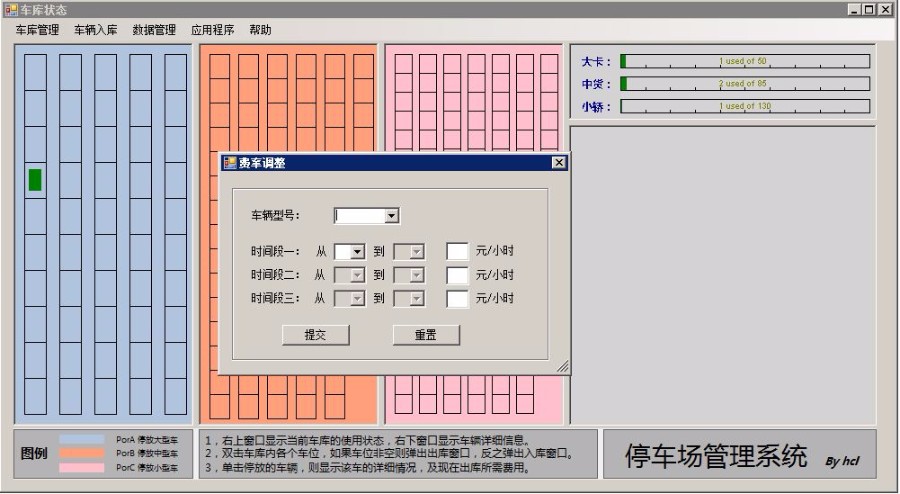Image resolution: width=900 pixels, height=494 pixels.
Task: Click the 大卡 label
Action: (596, 62)
